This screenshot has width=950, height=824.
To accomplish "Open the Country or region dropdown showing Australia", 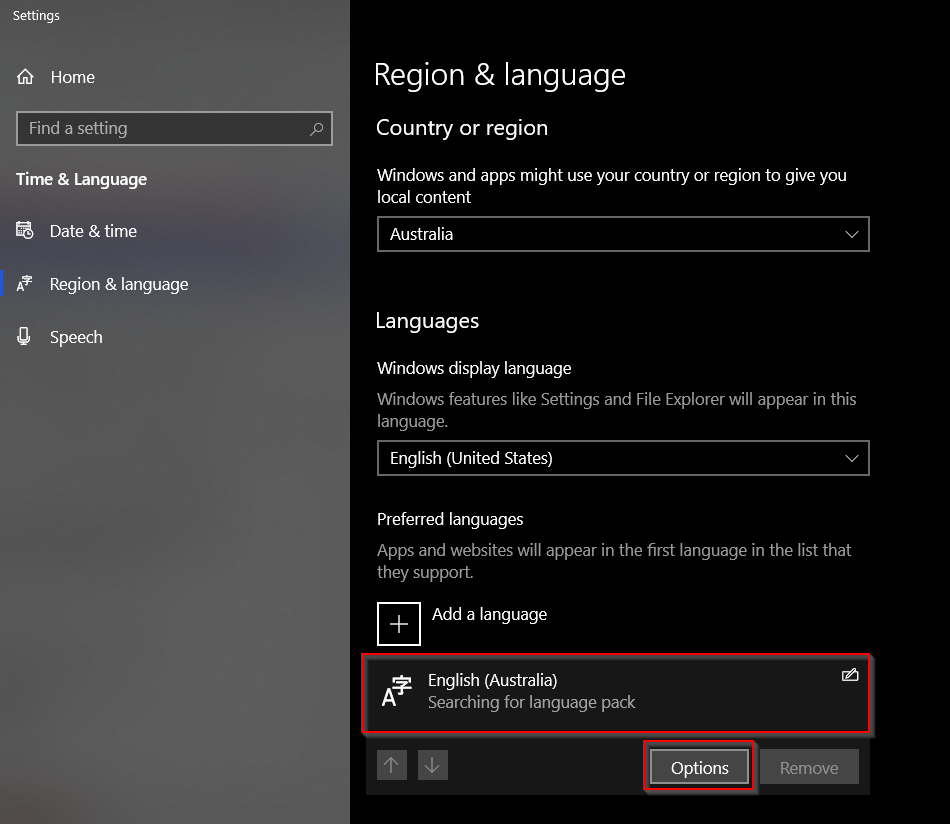I will coord(623,234).
